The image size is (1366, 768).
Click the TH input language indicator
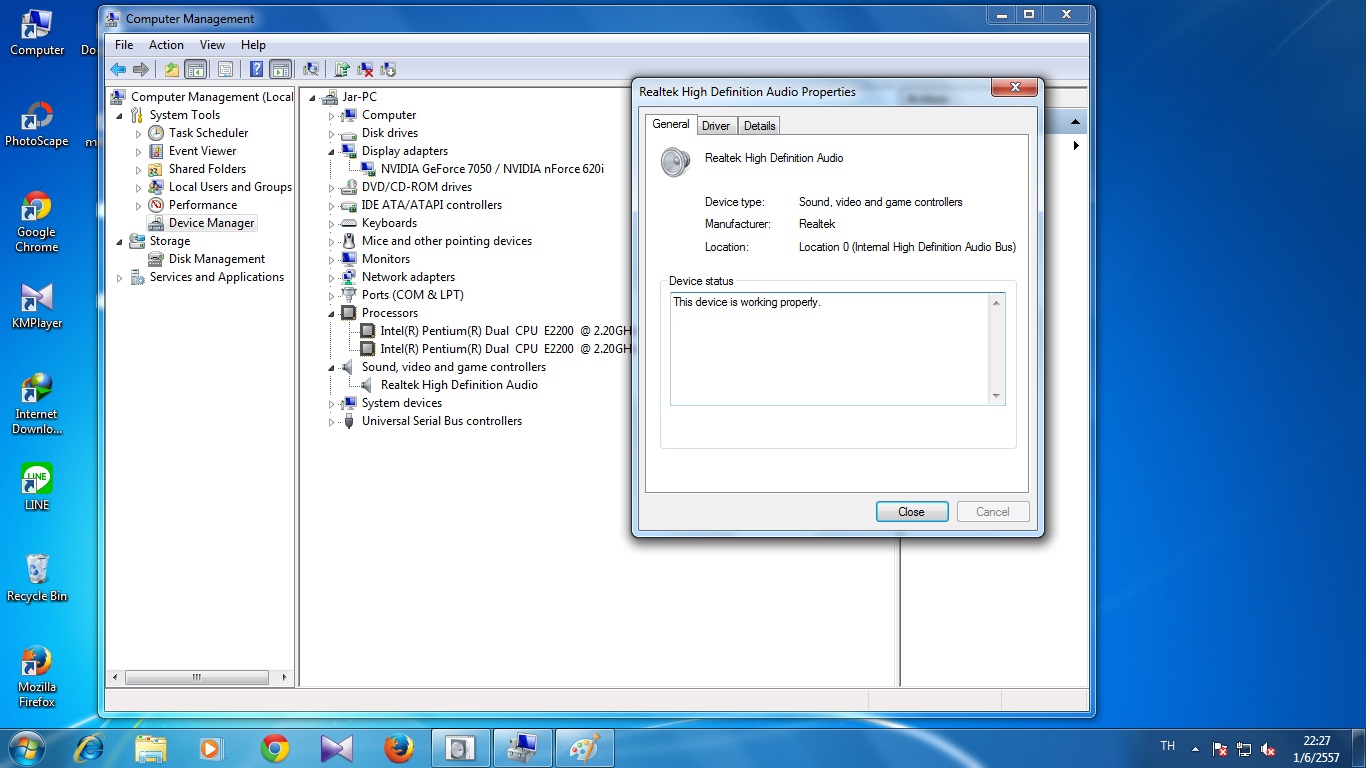(1168, 746)
